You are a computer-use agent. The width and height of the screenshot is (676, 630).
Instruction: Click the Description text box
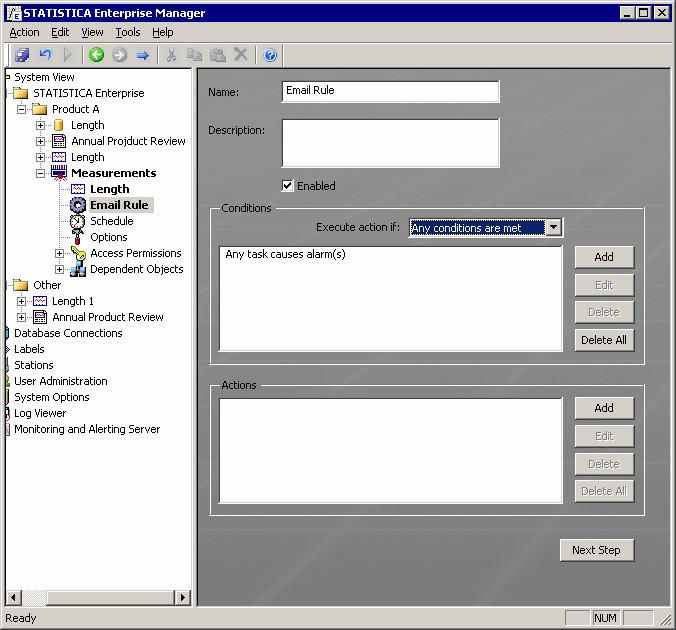pyautogui.click(x=391, y=143)
